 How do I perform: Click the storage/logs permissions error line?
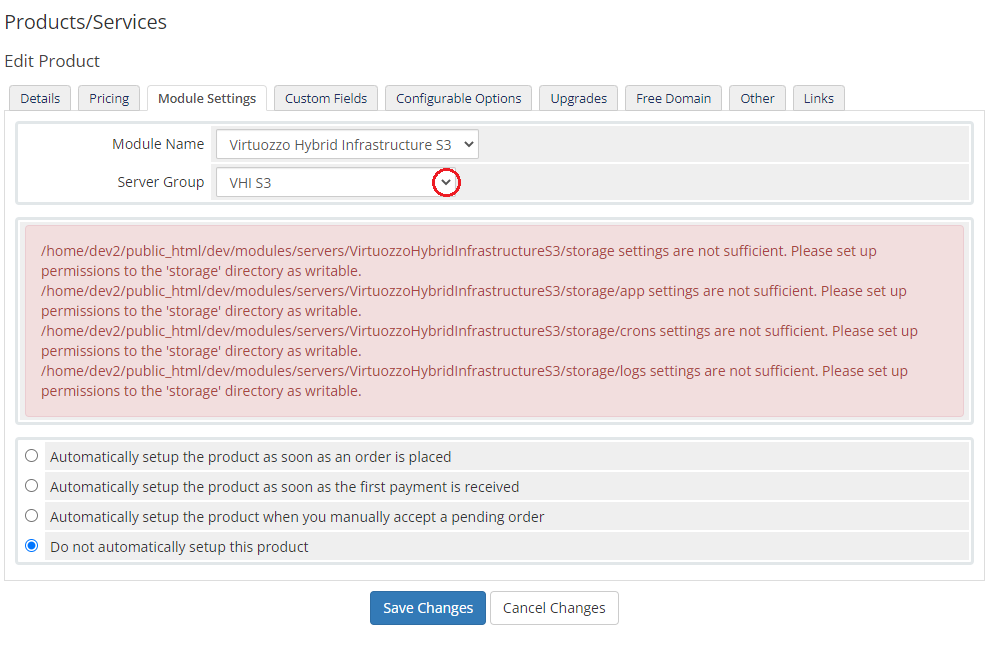click(475, 381)
